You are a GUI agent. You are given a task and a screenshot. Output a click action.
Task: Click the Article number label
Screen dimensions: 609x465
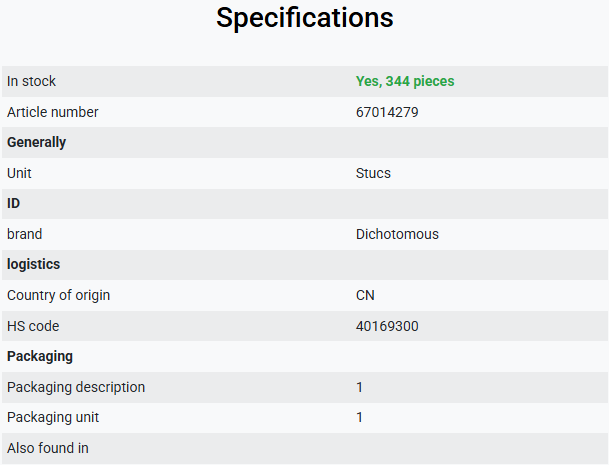(x=52, y=112)
